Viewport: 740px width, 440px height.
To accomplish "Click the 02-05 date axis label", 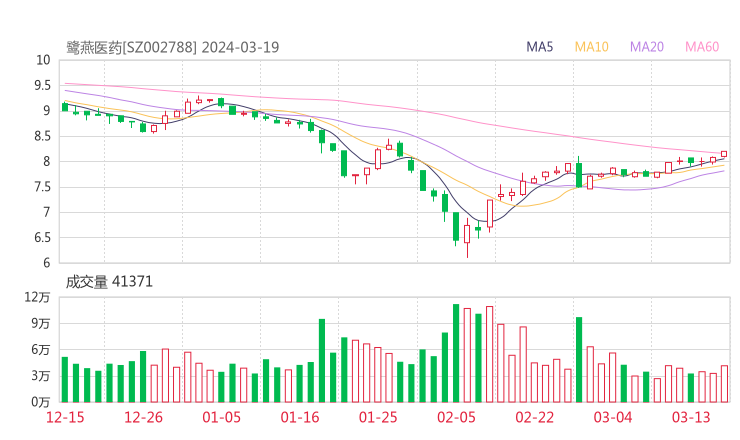I will point(456,417).
